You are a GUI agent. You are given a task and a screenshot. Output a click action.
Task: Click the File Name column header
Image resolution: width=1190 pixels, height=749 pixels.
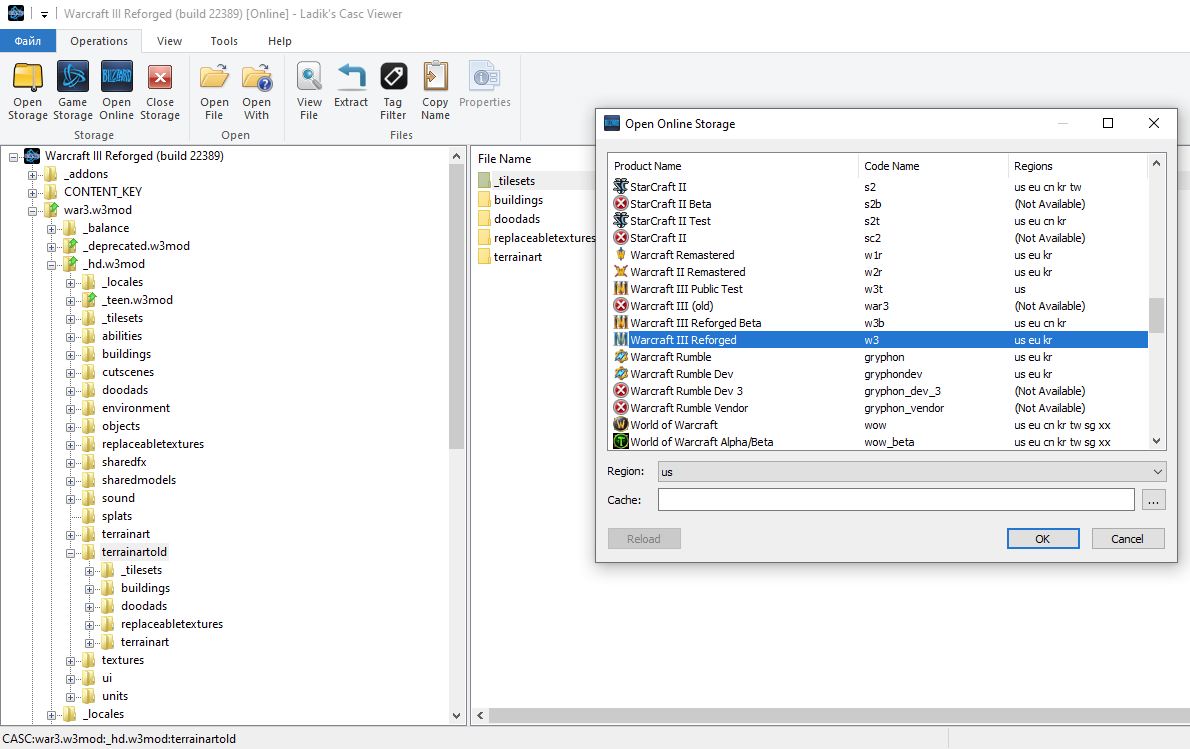(505, 159)
